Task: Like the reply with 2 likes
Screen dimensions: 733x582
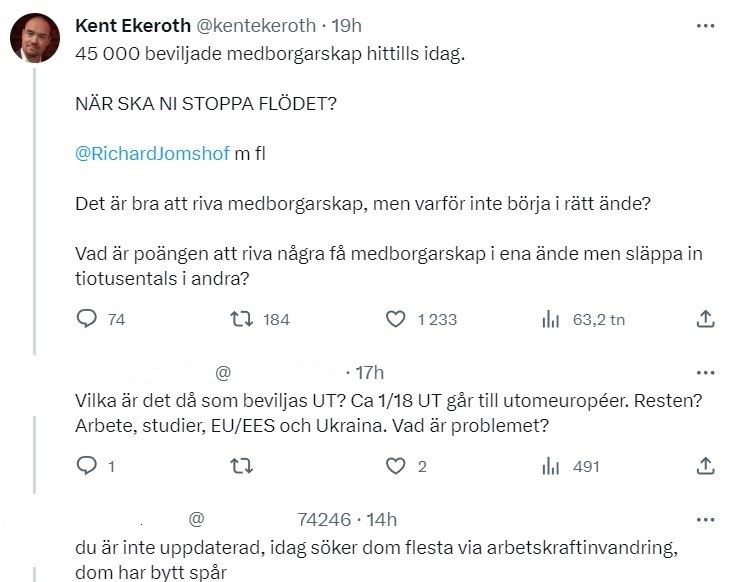Action: 397,465
